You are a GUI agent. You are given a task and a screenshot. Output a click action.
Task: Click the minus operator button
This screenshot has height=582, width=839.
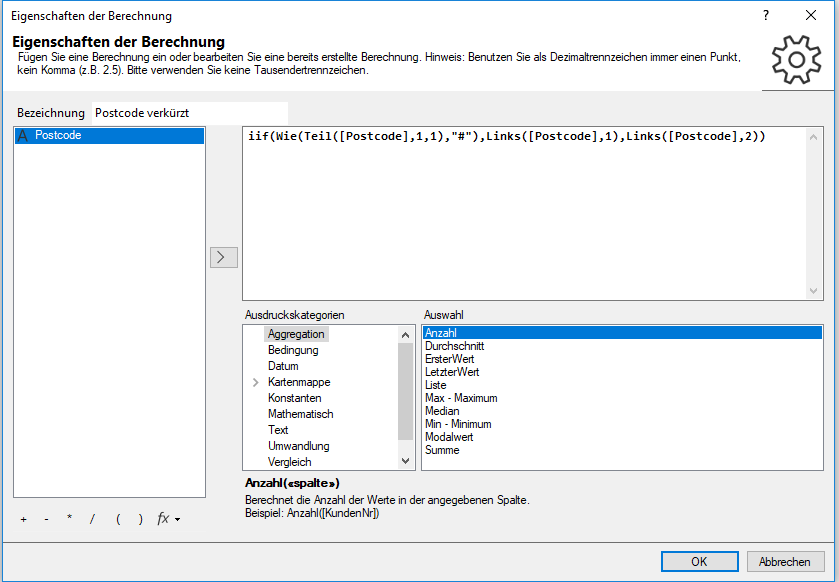click(x=46, y=519)
